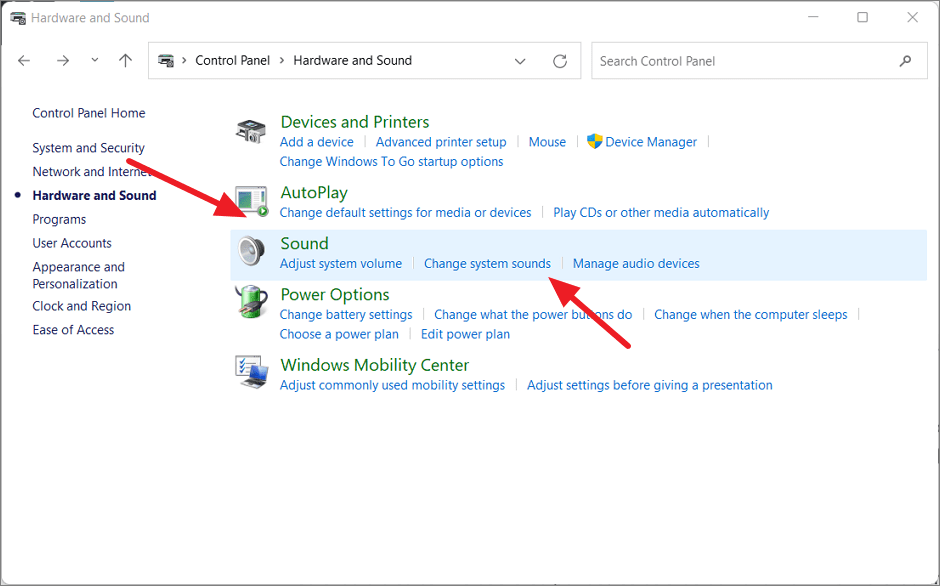The width and height of the screenshot is (940, 586).
Task: Click the AutoPlay CD icon
Action: click(x=250, y=197)
